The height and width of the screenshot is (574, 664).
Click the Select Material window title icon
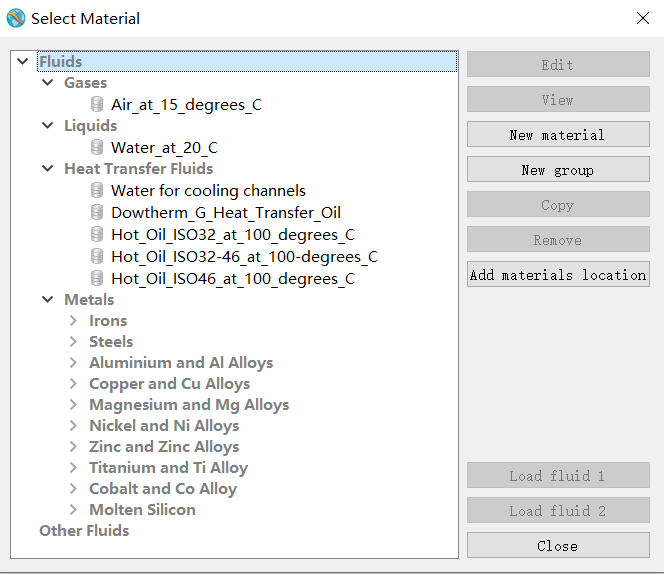[x=16, y=18]
